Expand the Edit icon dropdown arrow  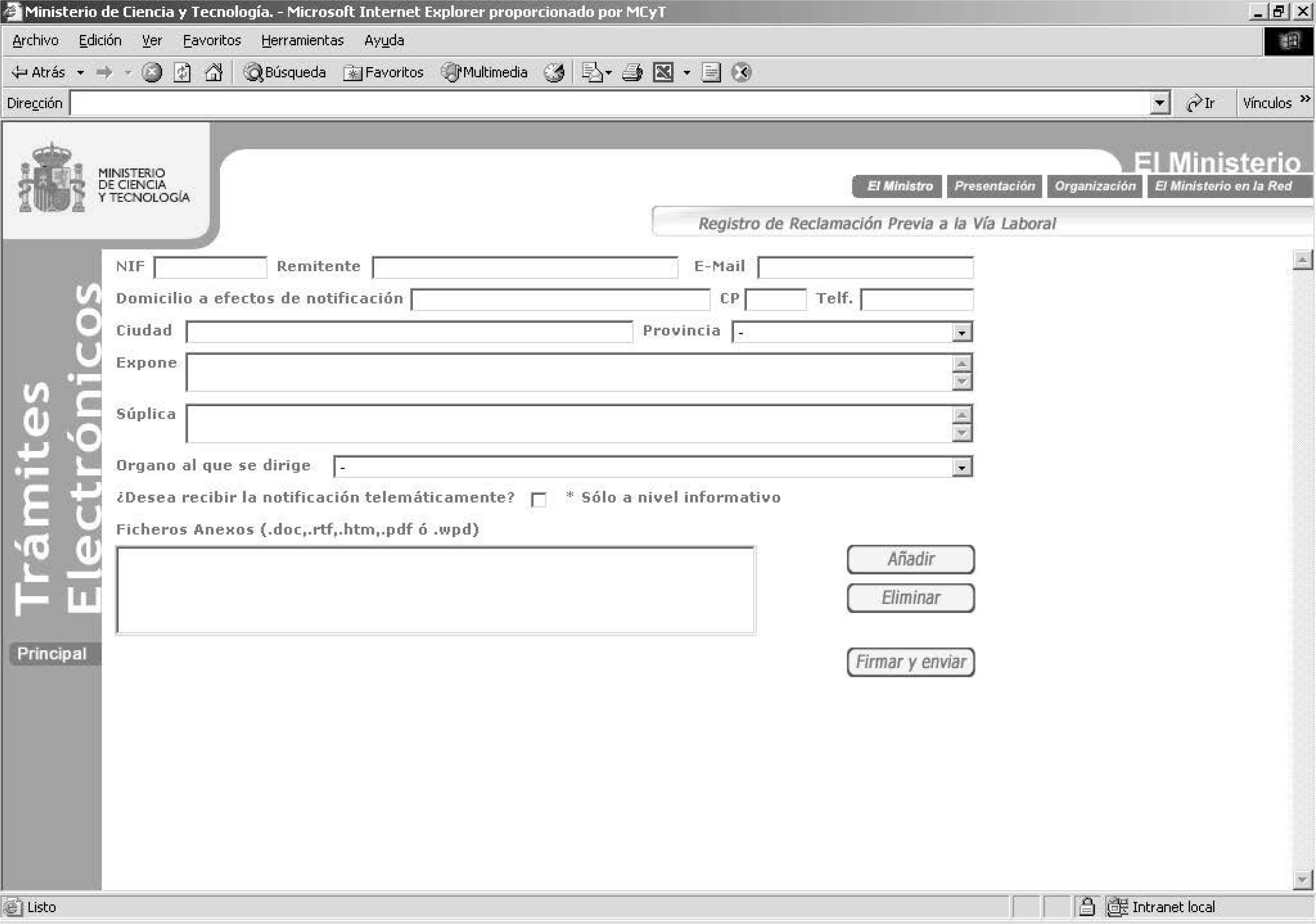[x=687, y=73]
